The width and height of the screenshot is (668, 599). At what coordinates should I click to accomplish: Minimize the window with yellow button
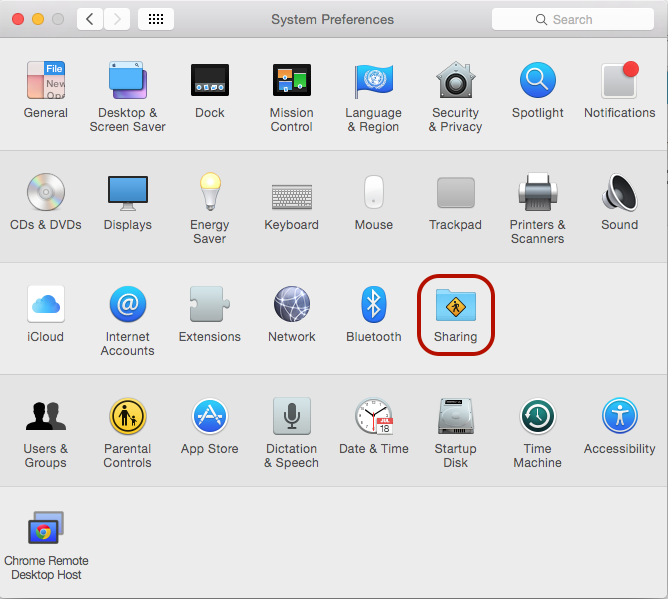tap(38, 19)
